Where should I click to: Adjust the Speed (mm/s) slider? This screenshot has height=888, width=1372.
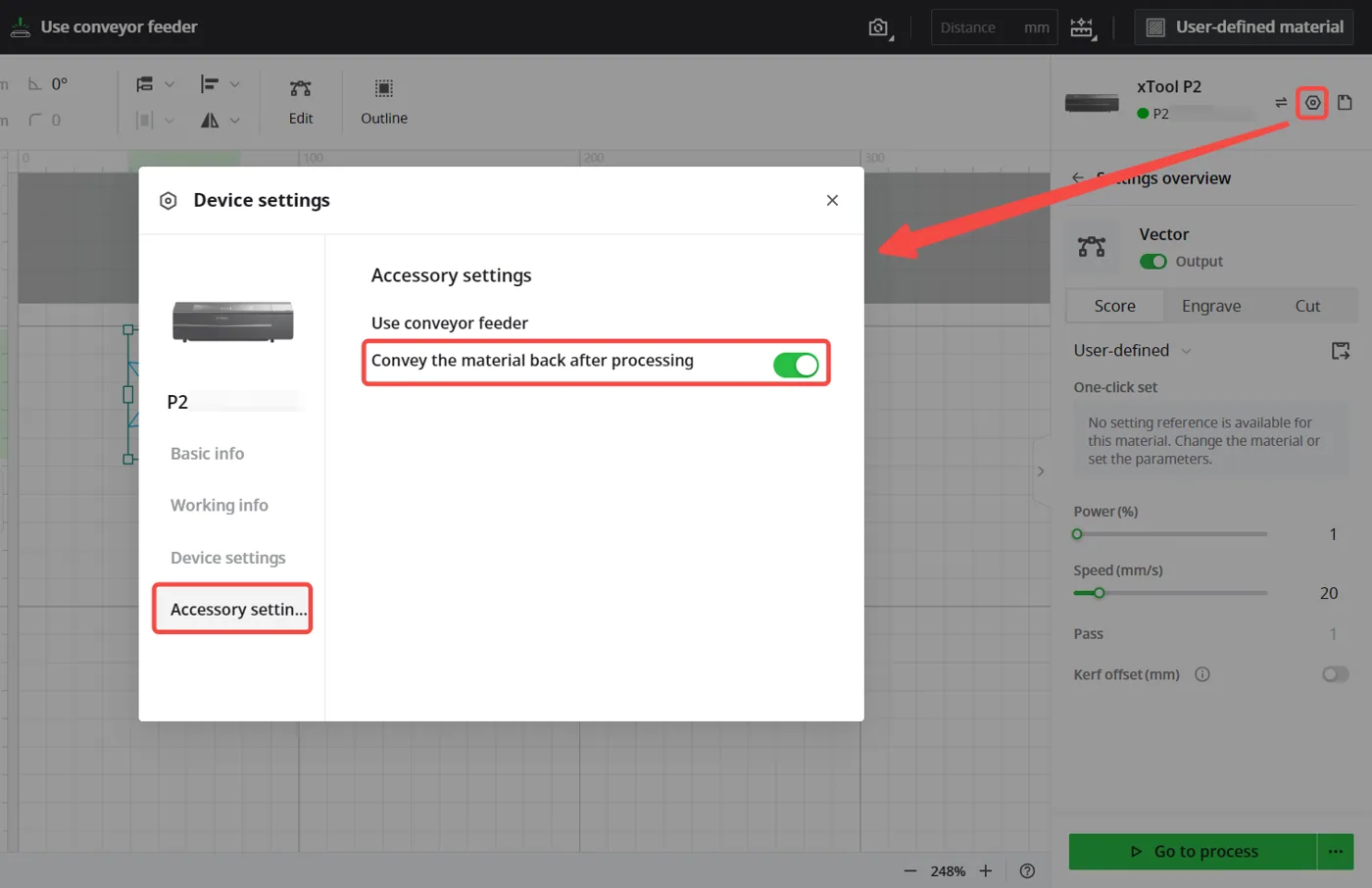coord(1171,593)
